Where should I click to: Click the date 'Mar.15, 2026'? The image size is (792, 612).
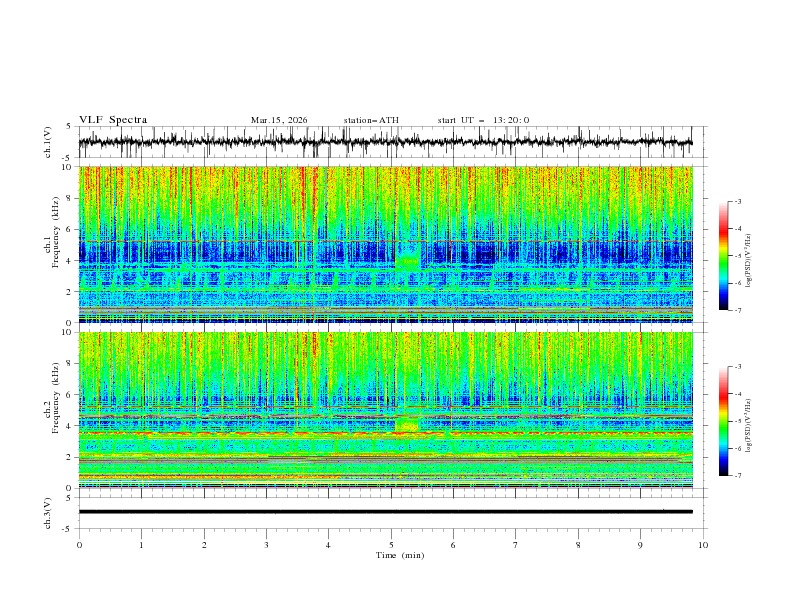click(279, 120)
